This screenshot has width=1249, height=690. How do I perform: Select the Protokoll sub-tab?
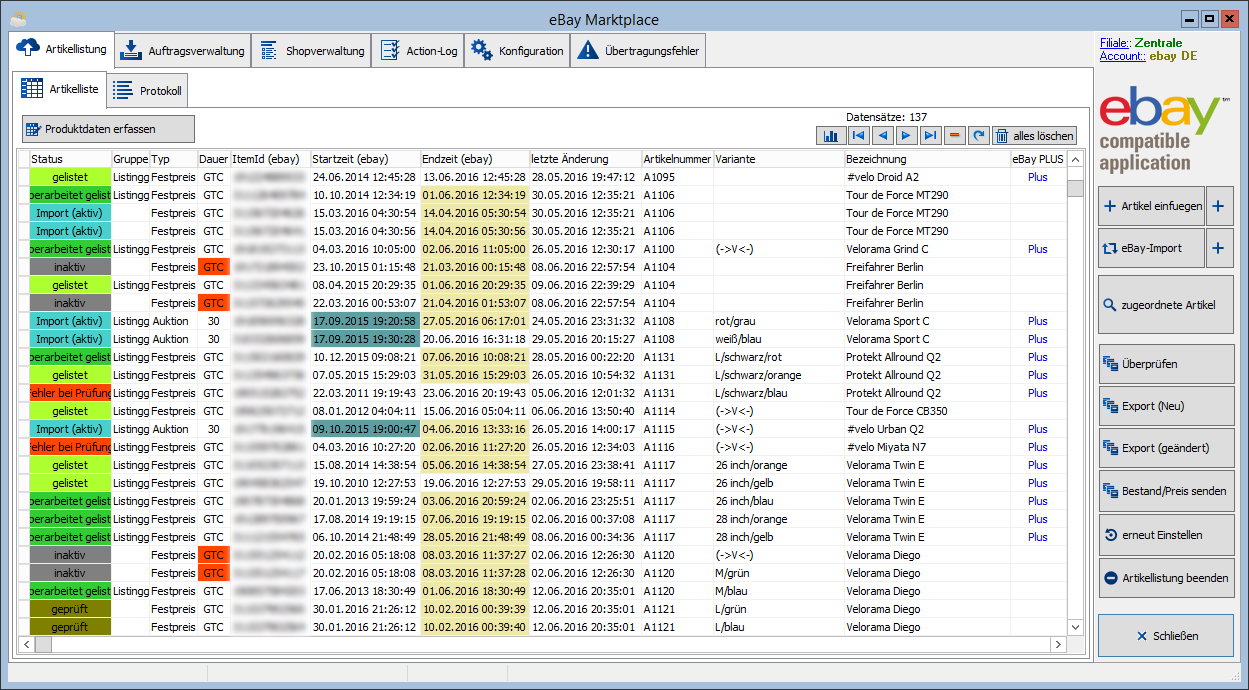[147, 91]
